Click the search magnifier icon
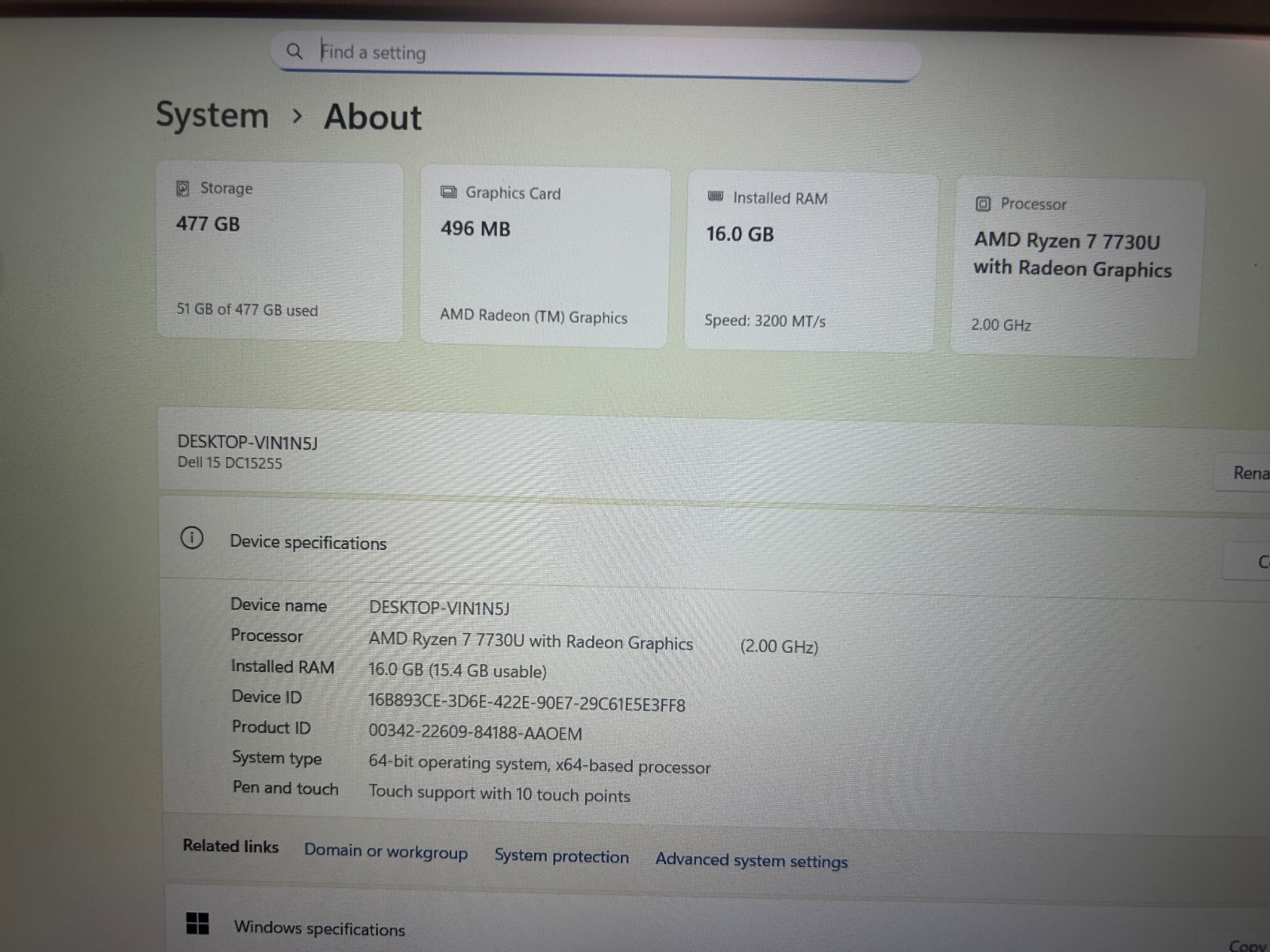Viewport: 1270px width, 952px height. pyautogui.click(x=294, y=52)
